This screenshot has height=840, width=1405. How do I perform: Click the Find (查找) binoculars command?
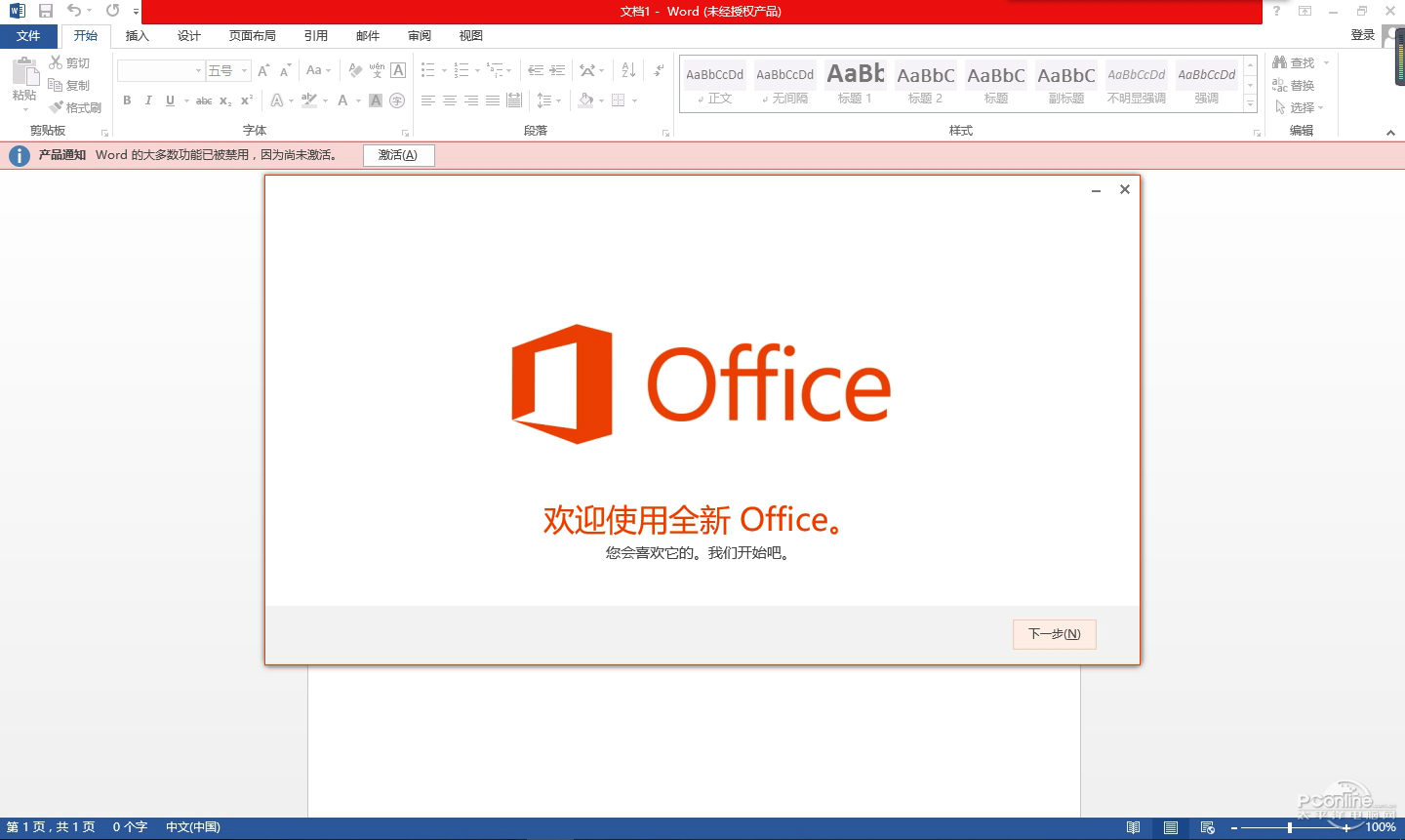pos(1294,62)
